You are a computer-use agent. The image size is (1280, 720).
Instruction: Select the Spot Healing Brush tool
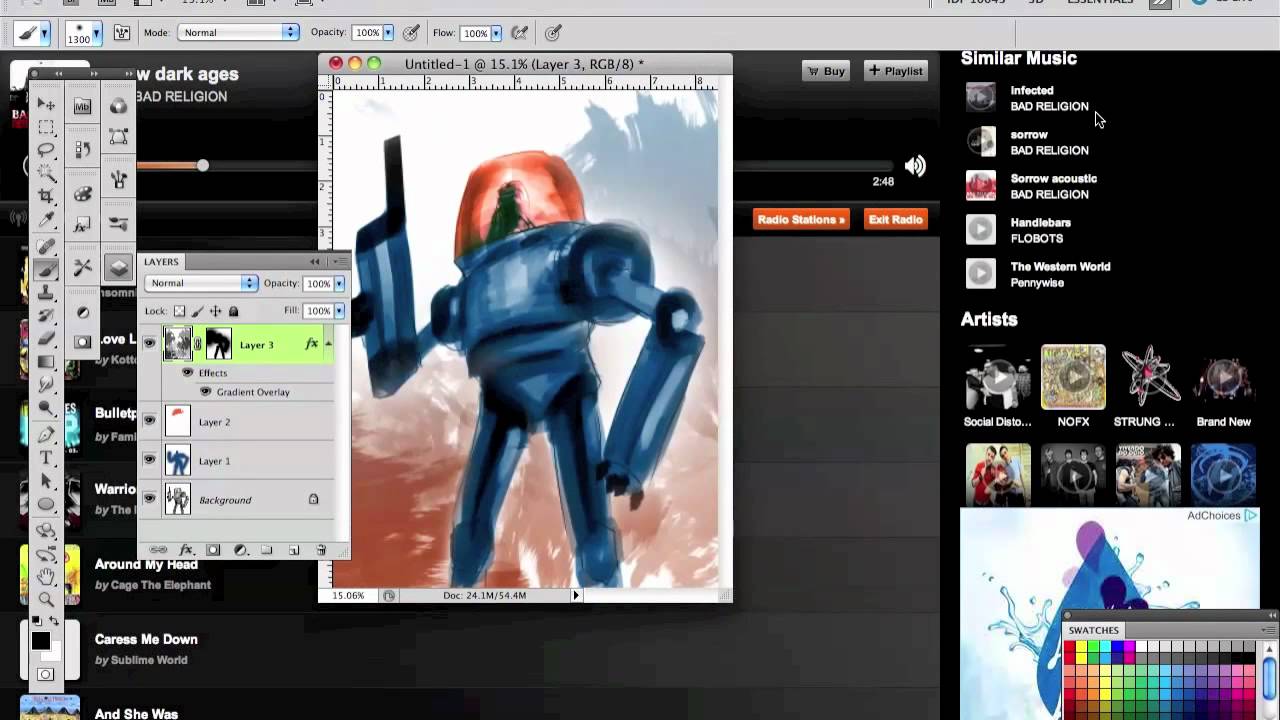point(46,246)
